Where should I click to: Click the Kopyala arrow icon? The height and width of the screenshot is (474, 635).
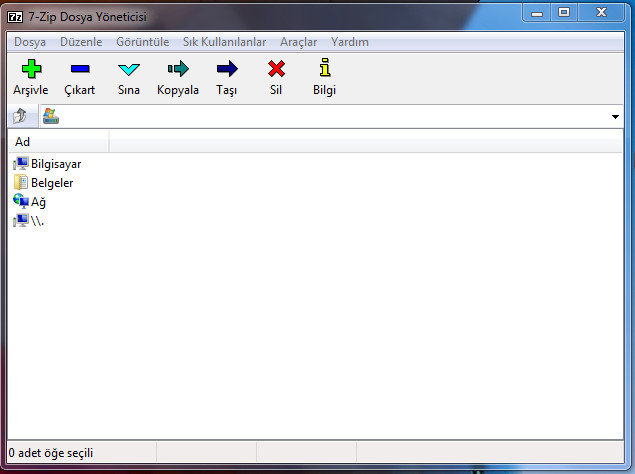[178, 69]
